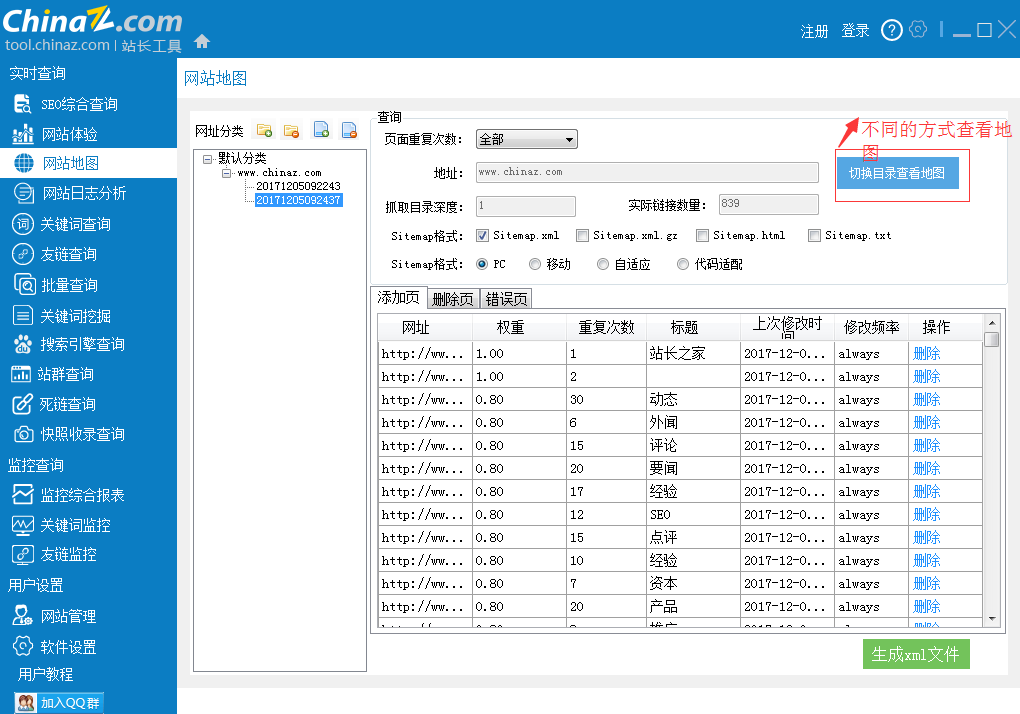Open the settings gear icon in header
Viewport: 1020px width, 714px height.
click(918, 29)
